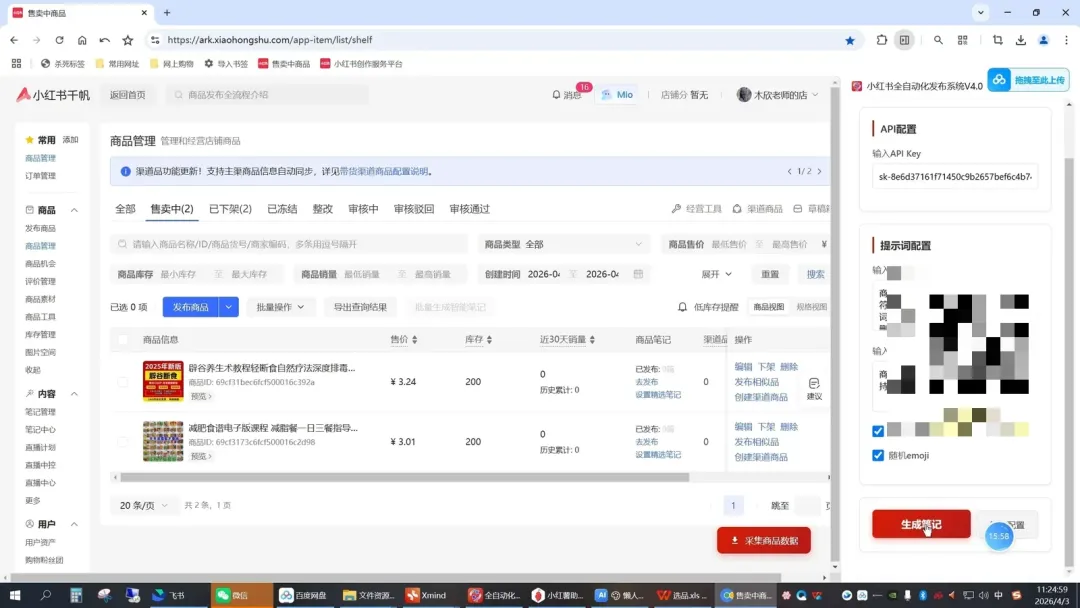Click the 重置 filter button
This screenshot has height=608, width=1080.
point(770,274)
